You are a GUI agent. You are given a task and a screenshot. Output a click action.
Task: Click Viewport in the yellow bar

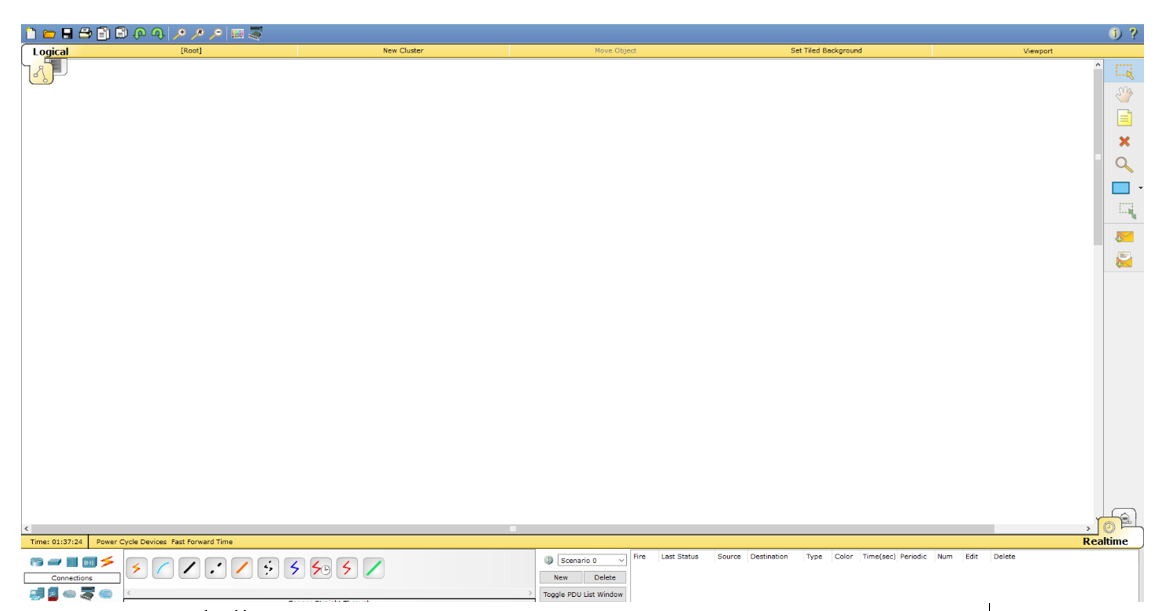1037,51
